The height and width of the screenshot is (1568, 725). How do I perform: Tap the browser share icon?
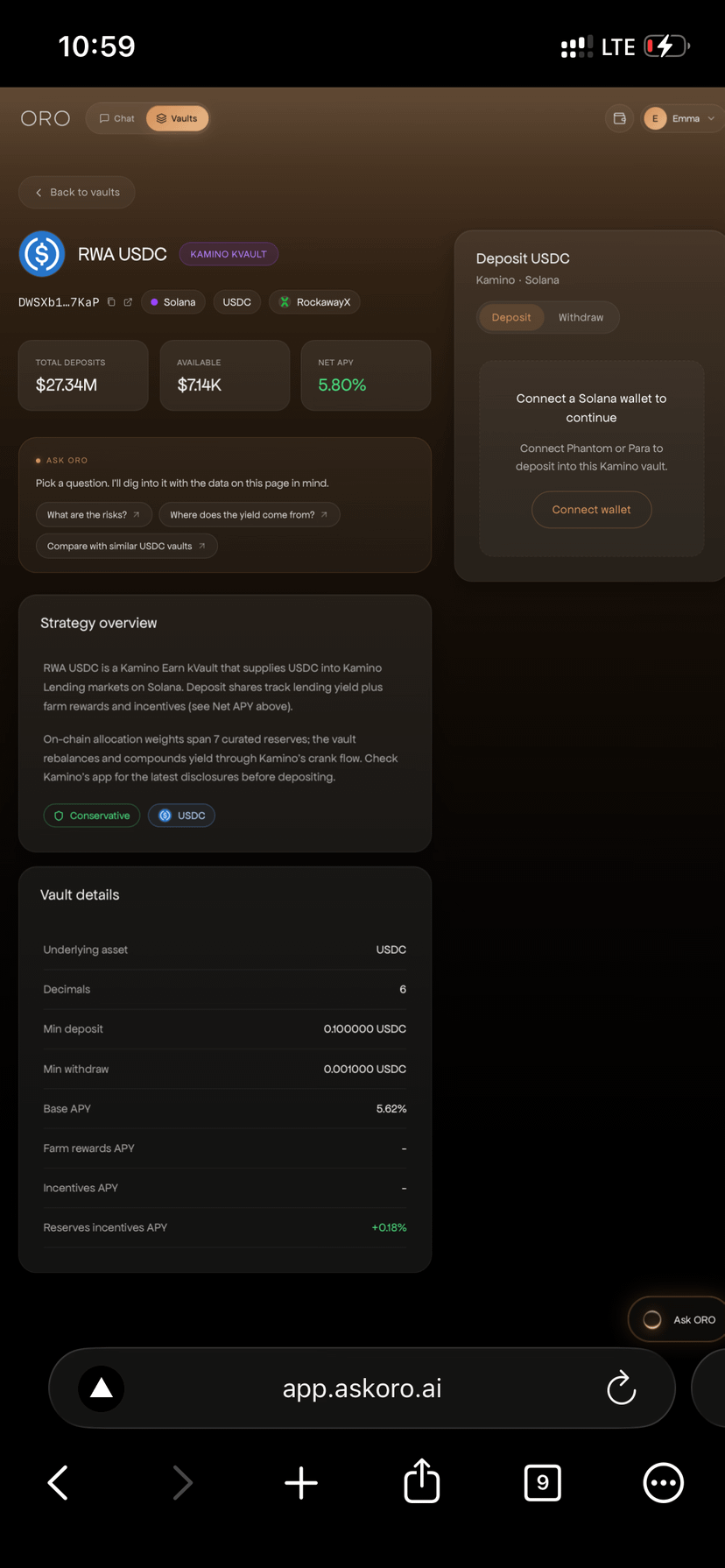(x=422, y=1481)
